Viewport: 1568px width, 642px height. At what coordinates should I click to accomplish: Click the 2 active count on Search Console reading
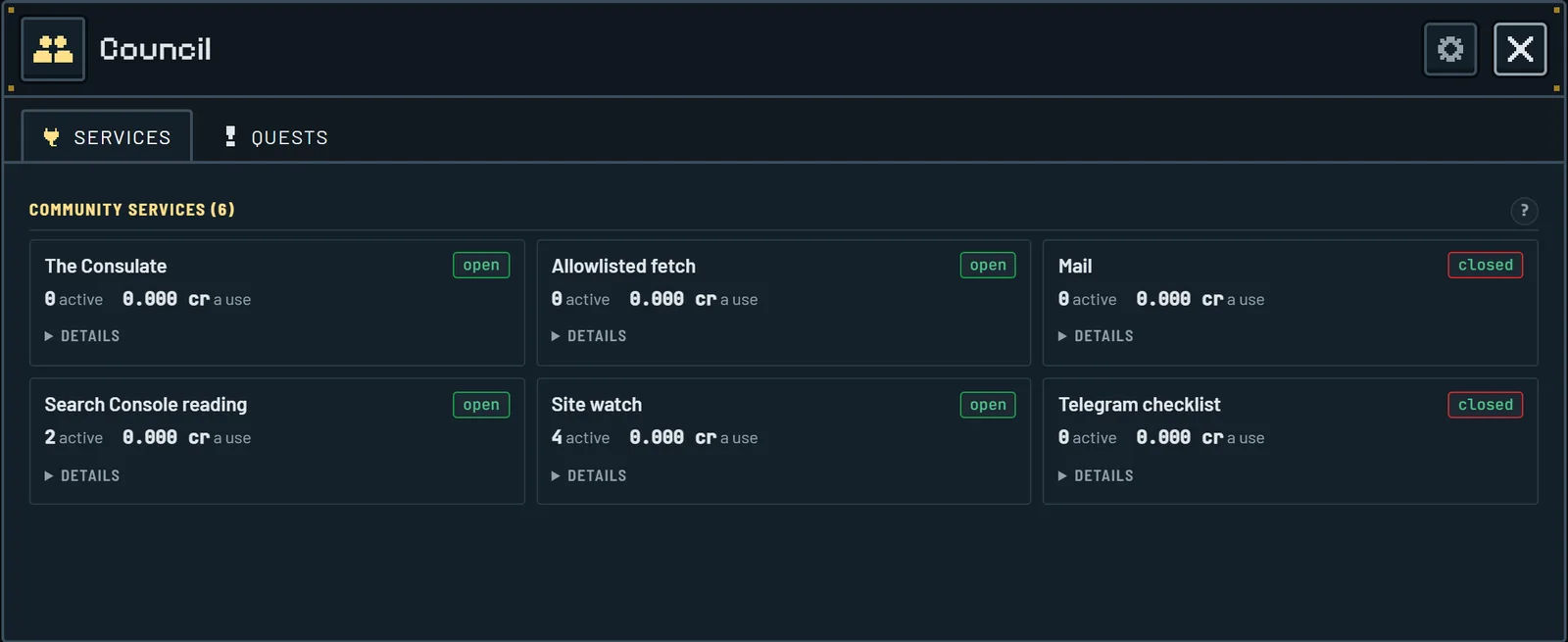click(x=73, y=438)
